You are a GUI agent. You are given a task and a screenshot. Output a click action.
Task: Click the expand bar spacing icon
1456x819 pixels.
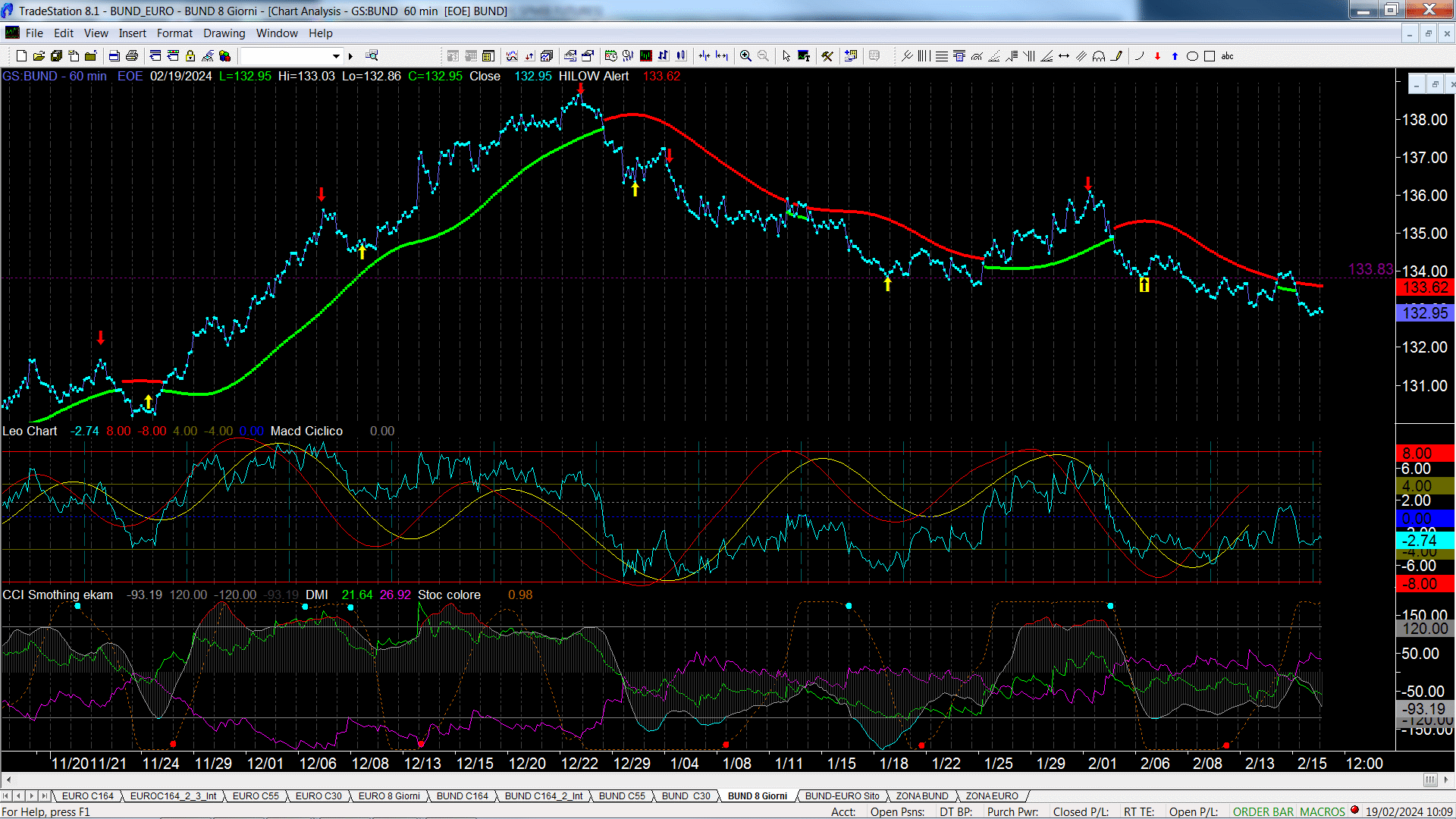click(722, 56)
